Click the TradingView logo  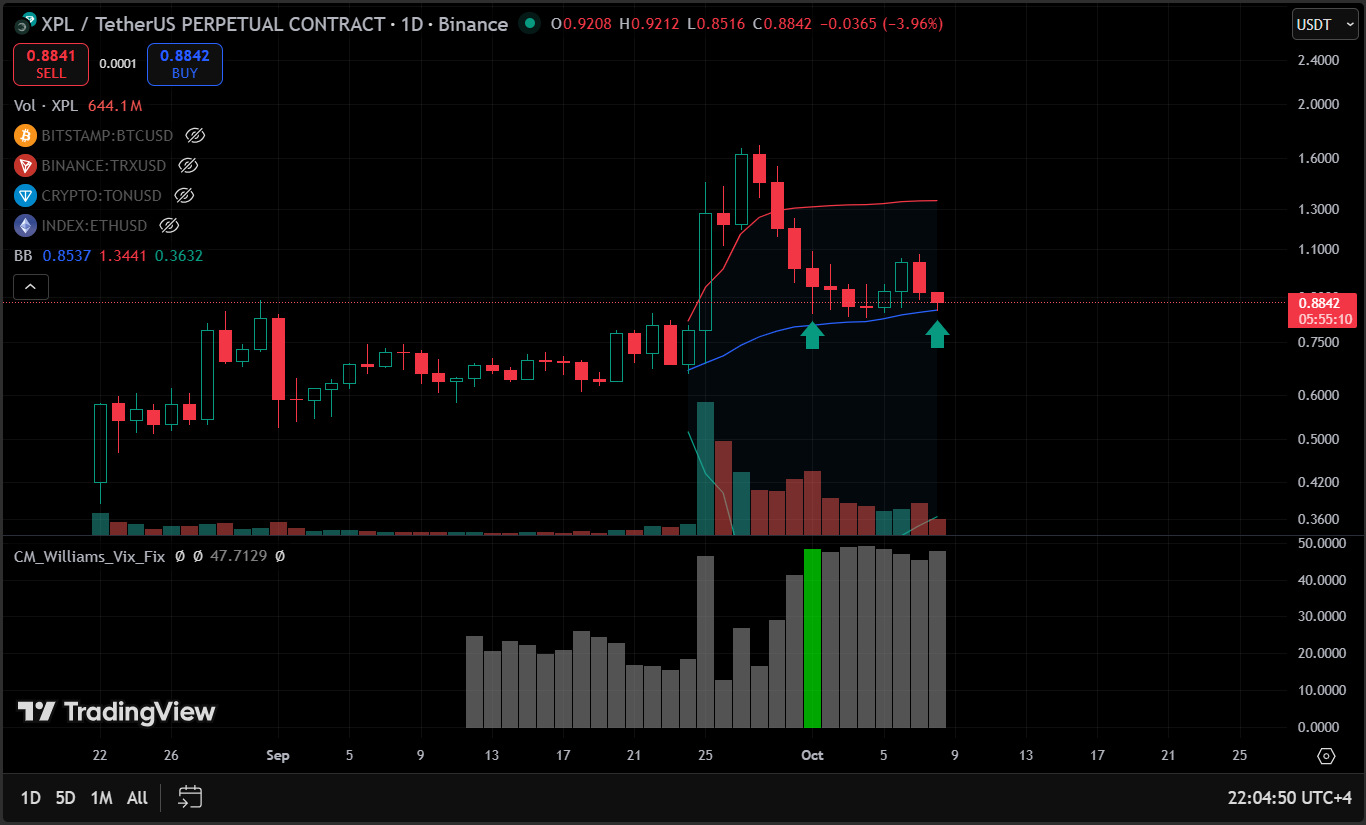click(x=116, y=712)
